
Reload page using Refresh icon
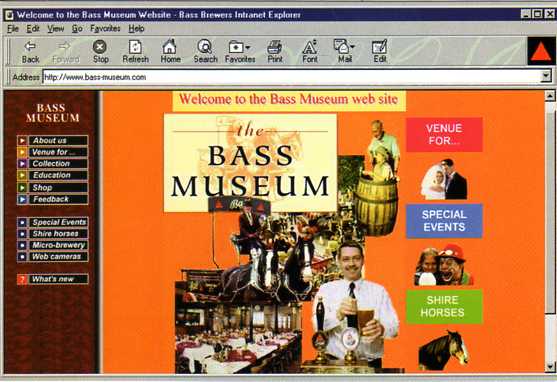135,47
